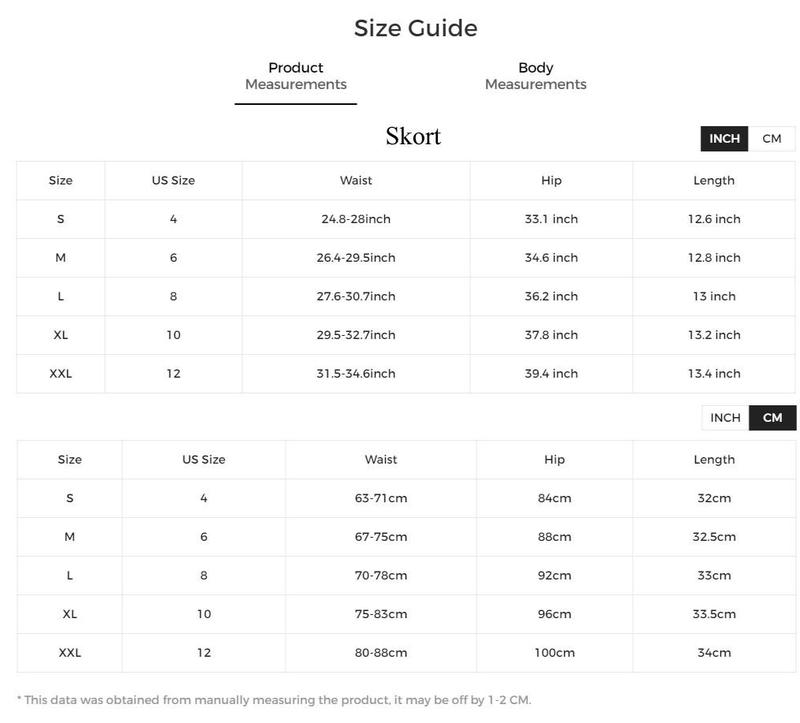Click Hip header in cm table
The height and width of the screenshot is (723, 800).
tap(554, 460)
